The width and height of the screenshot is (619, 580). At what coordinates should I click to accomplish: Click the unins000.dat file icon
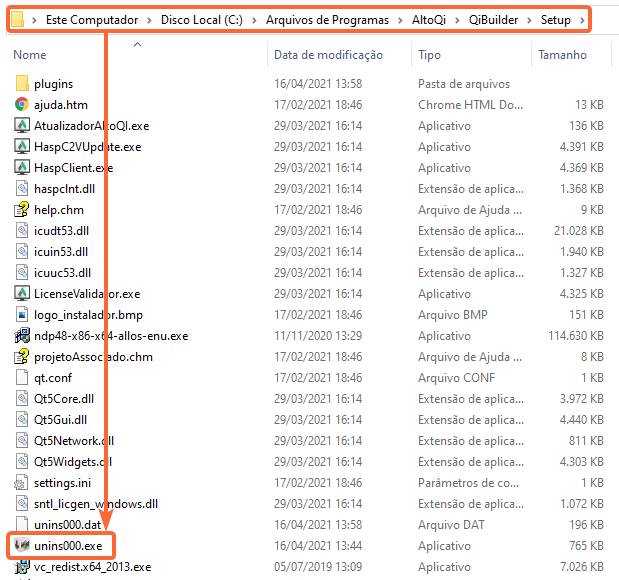22,524
